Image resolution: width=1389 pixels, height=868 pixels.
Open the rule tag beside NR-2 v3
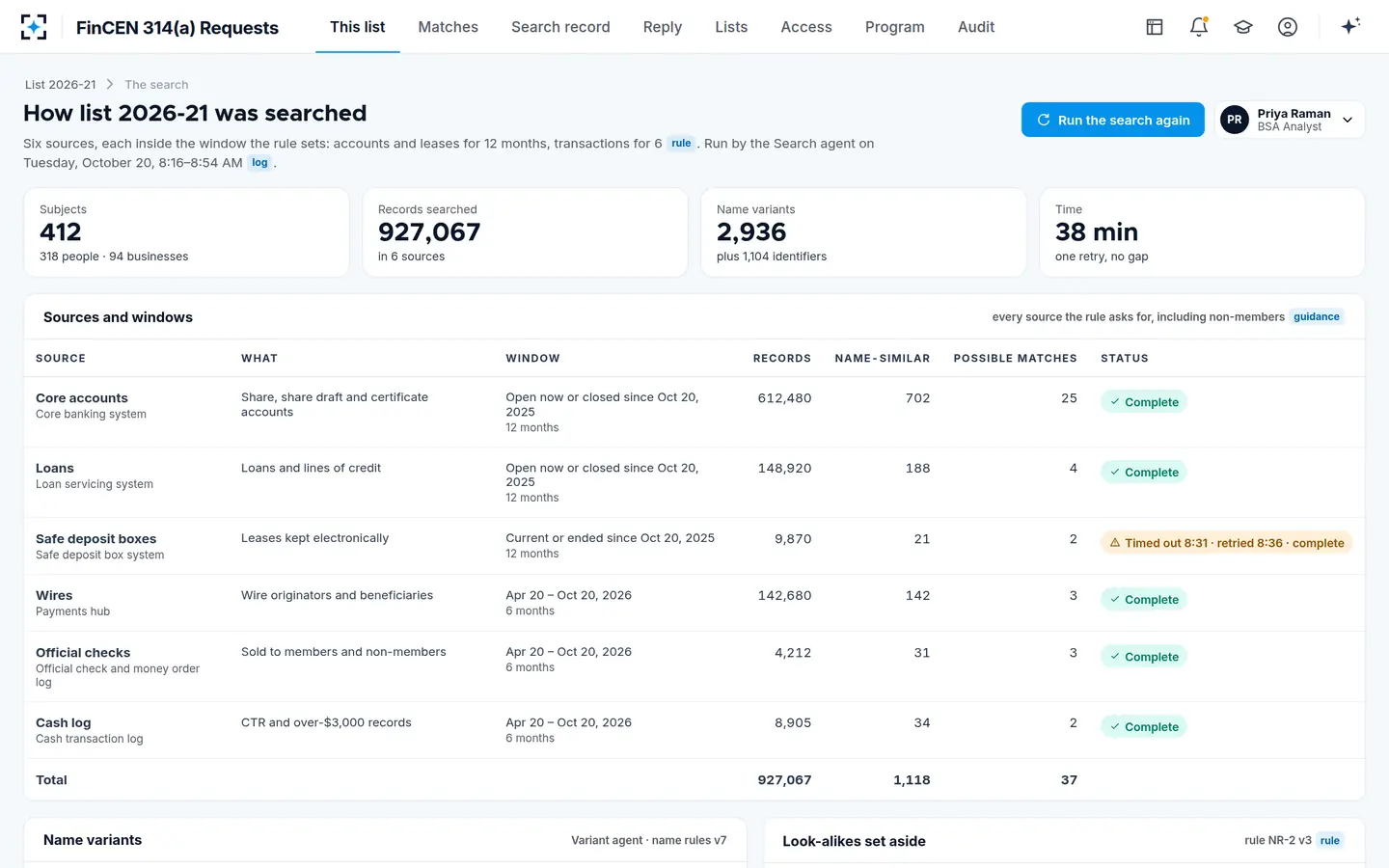point(1330,841)
